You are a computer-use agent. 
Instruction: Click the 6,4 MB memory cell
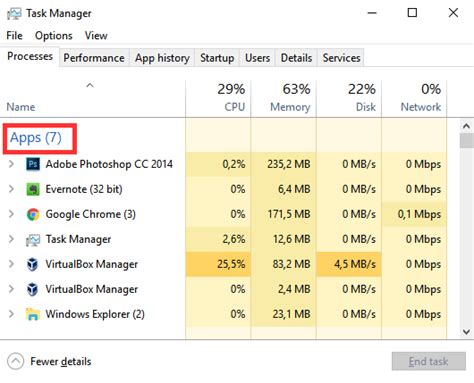point(284,189)
